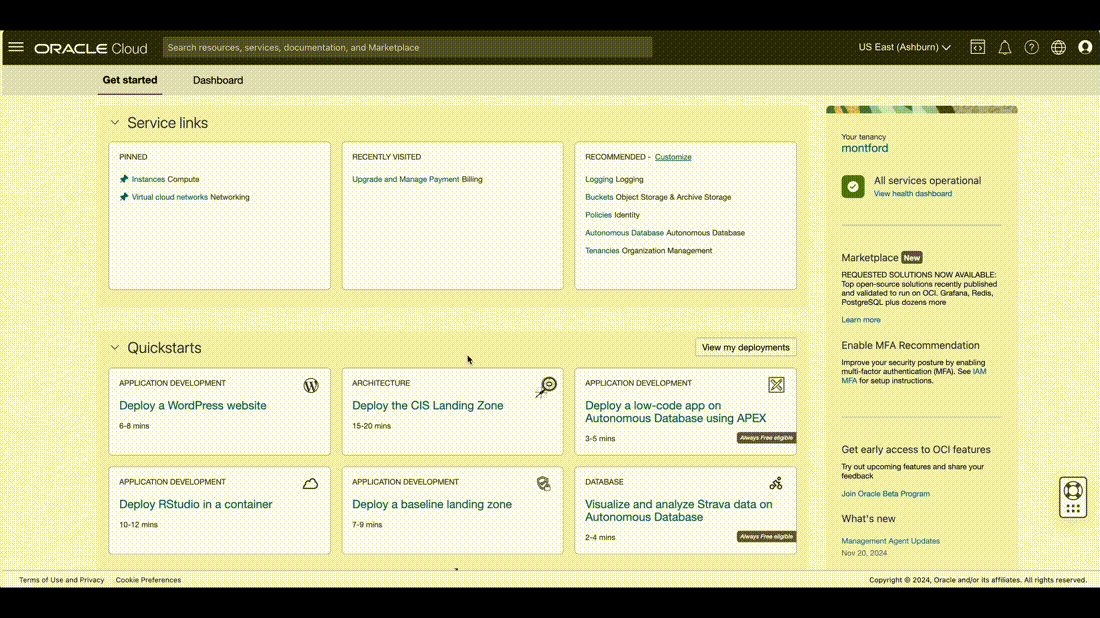Open the Policies link

coord(598,215)
